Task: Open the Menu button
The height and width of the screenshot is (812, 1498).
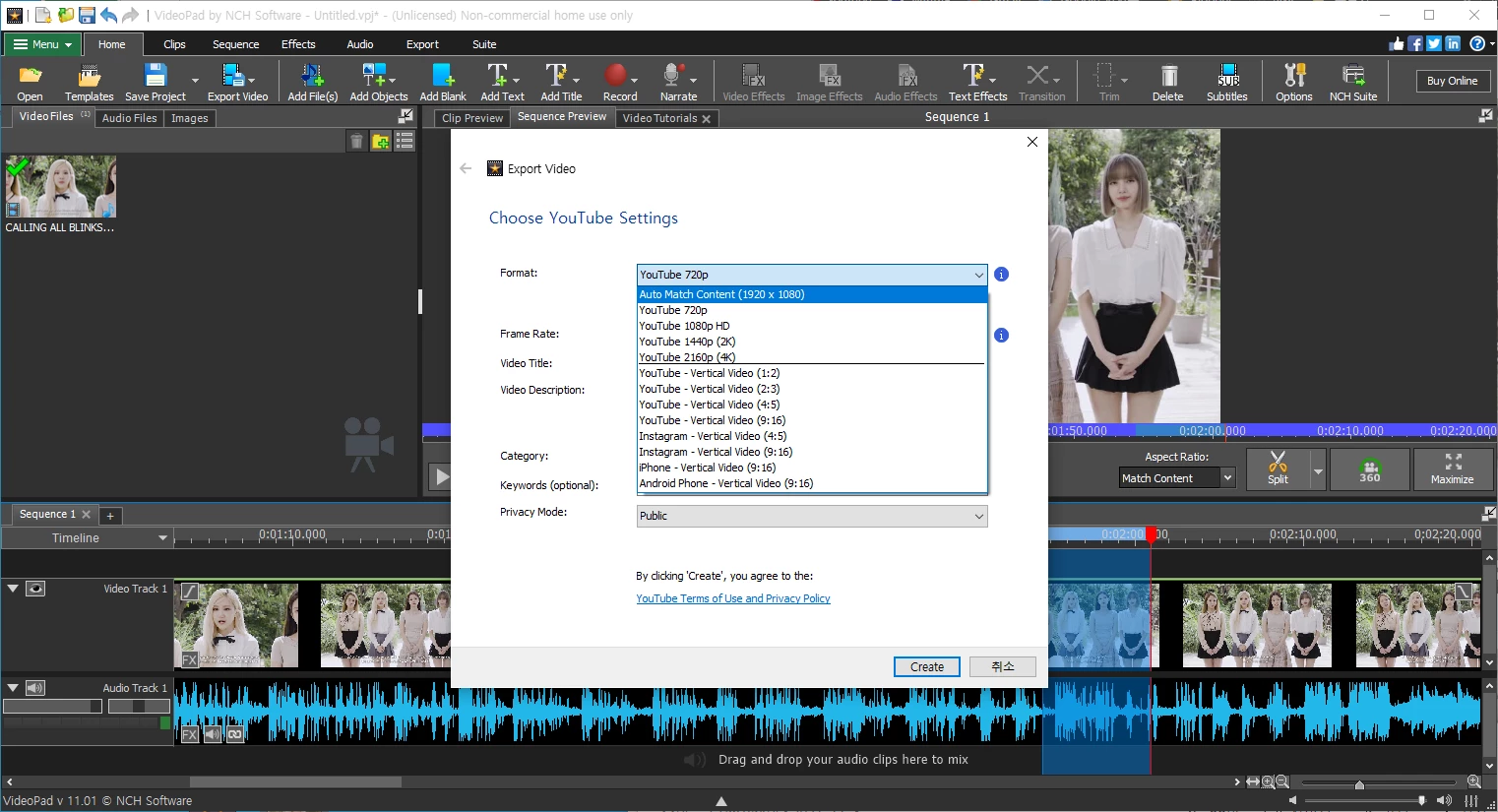Action: point(41,43)
